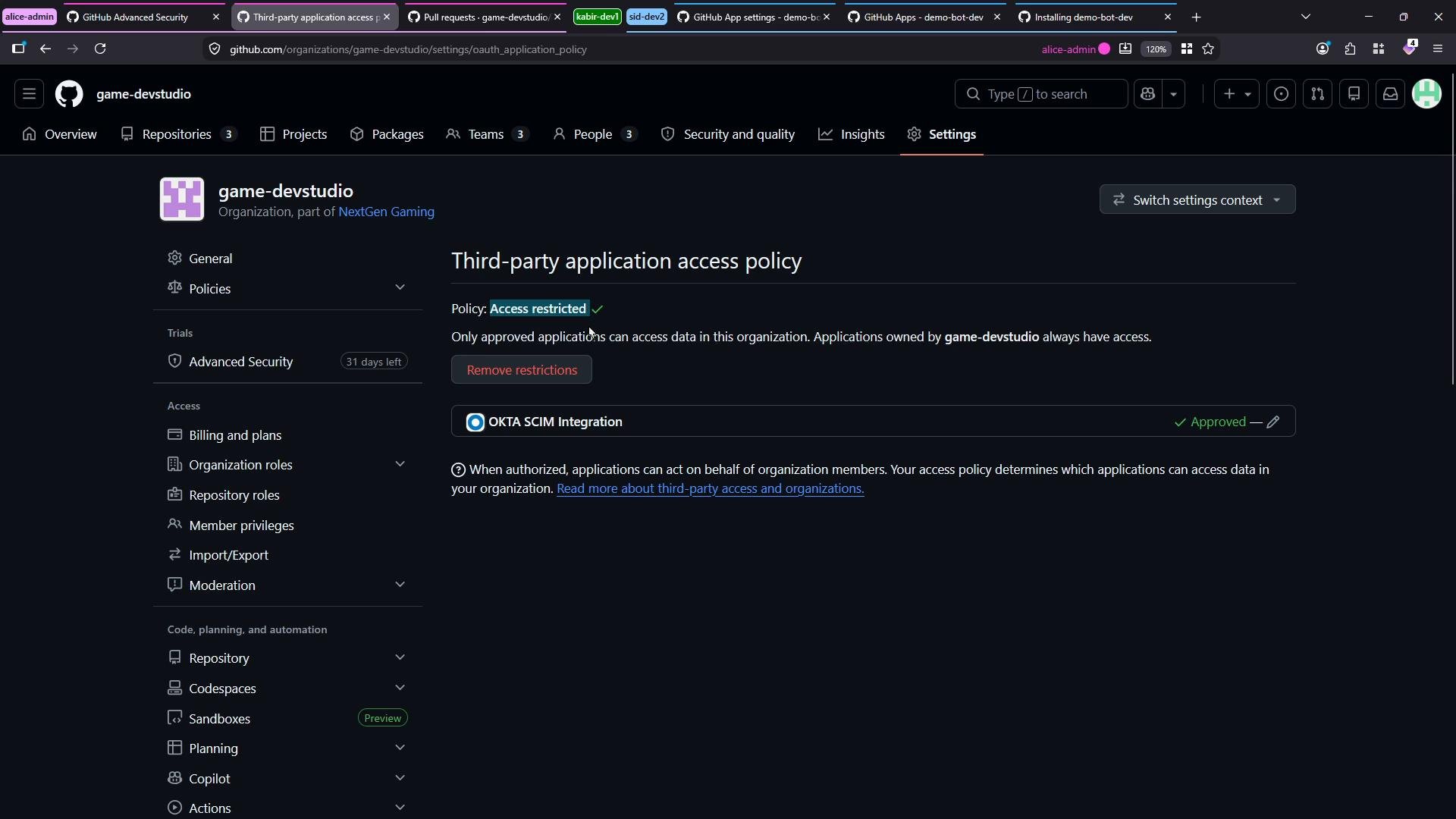The width and height of the screenshot is (1456, 819).
Task: Click the GitHub Octocat logo
Action: pyautogui.click(x=69, y=94)
